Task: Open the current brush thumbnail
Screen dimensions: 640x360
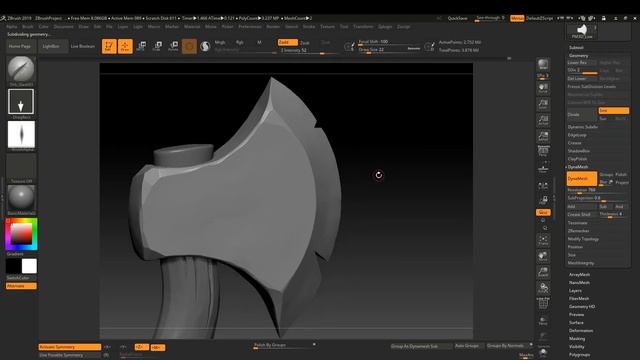Action: pyautogui.click(x=21, y=69)
